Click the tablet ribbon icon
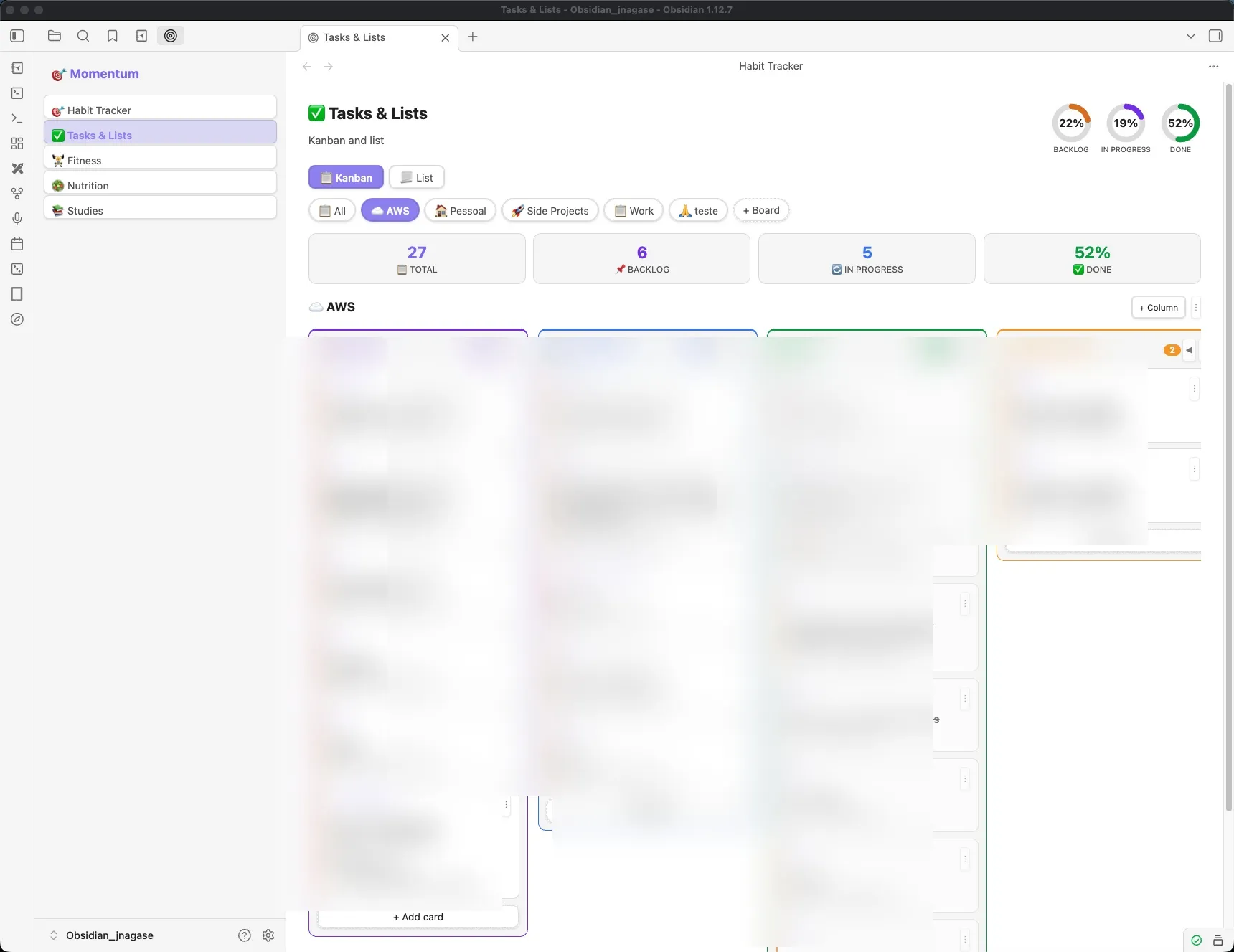 (17, 294)
